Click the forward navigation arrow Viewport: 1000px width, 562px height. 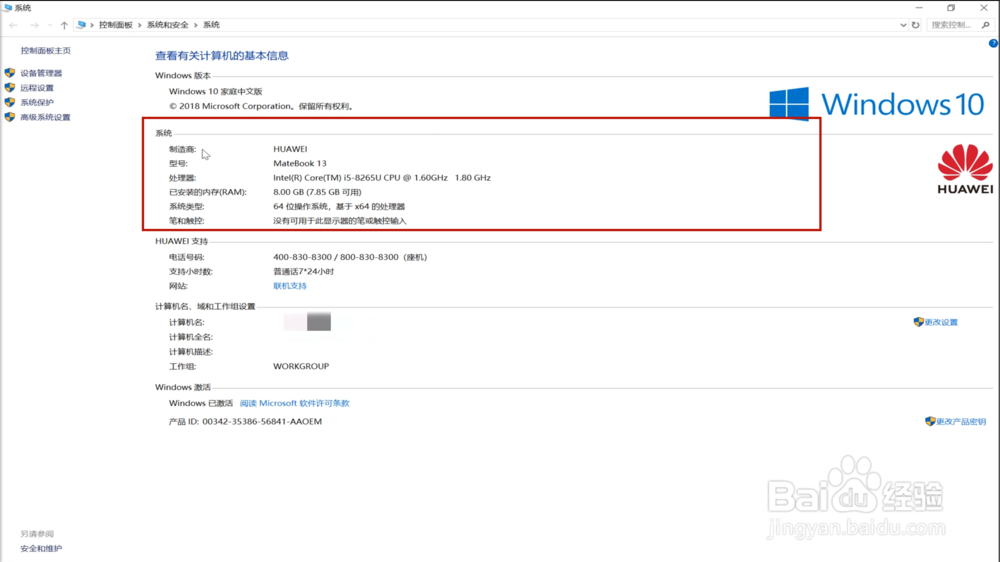click(x=34, y=25)
